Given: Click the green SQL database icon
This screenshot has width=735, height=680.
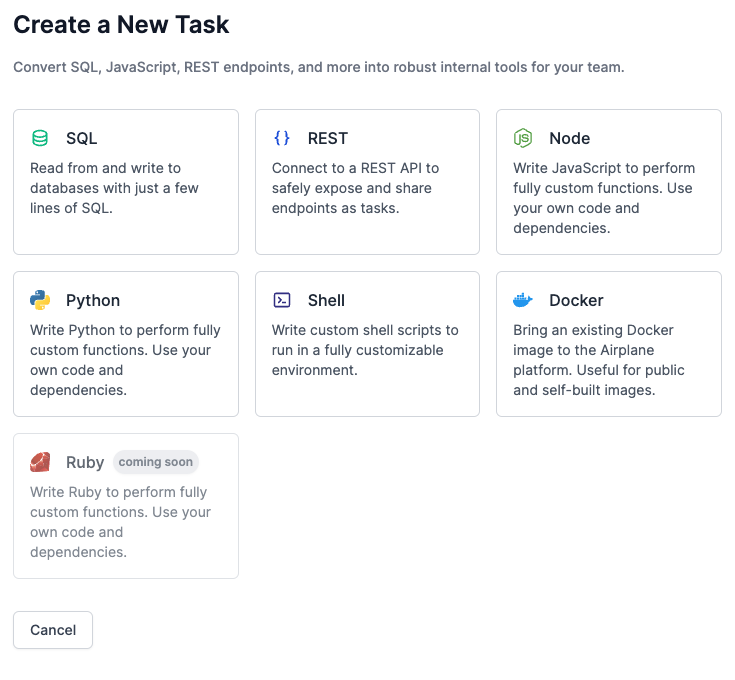Looking at the screenshot, I should coord(40,138).
